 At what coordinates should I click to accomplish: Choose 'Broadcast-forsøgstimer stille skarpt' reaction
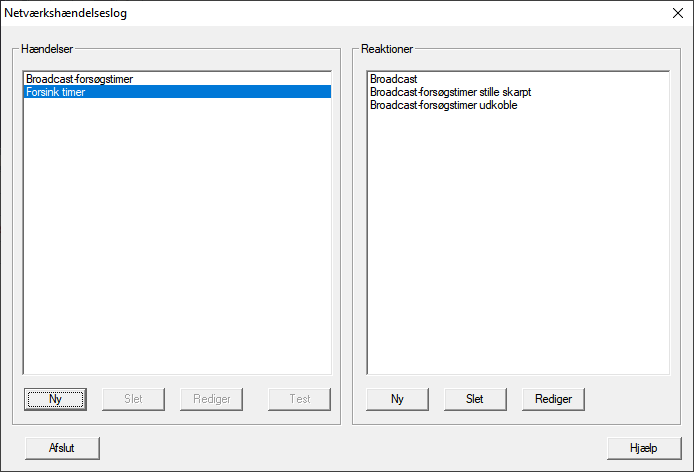click(450, 91)
